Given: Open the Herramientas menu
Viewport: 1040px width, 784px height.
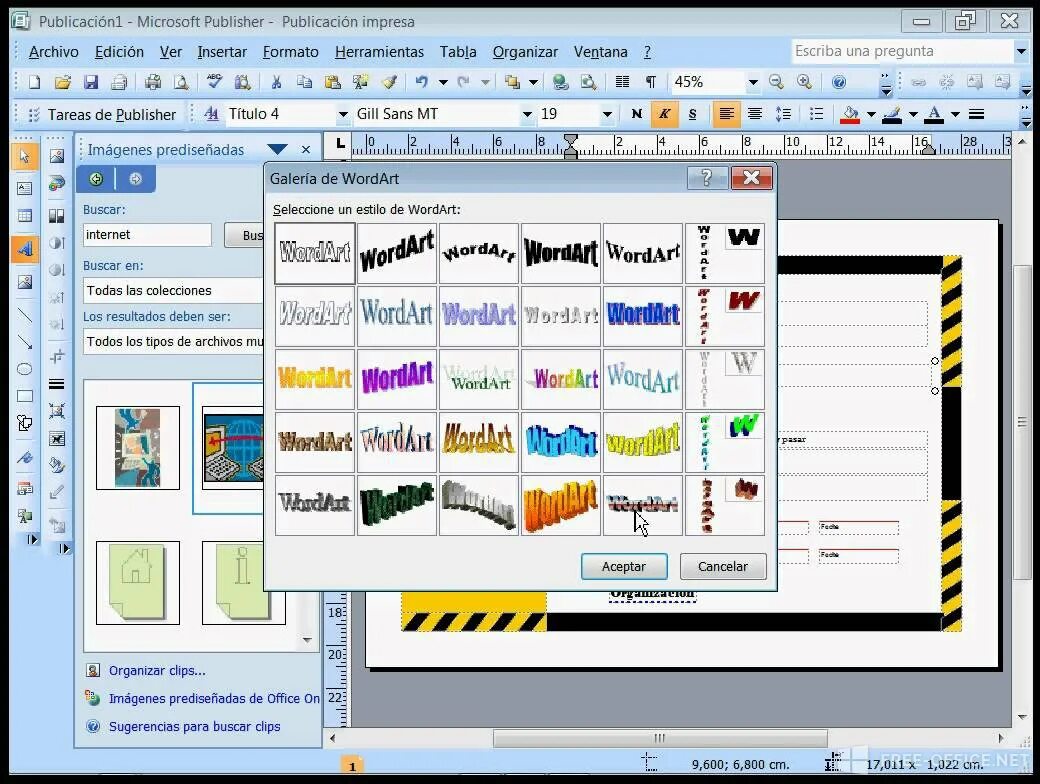Looking at the screenshot, I should tap(379, 52).
